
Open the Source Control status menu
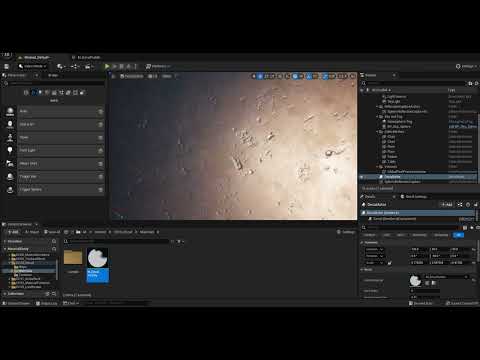(x=462, y=303)
